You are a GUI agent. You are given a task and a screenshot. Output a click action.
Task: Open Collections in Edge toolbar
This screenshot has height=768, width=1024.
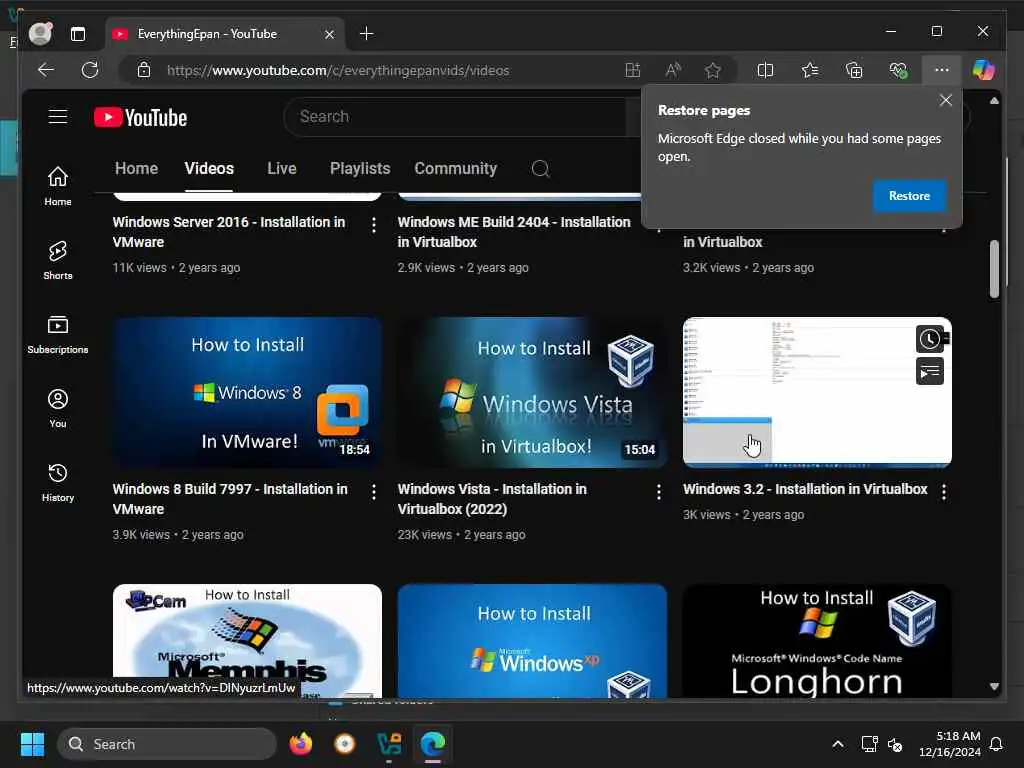click(x=854, y=70)
